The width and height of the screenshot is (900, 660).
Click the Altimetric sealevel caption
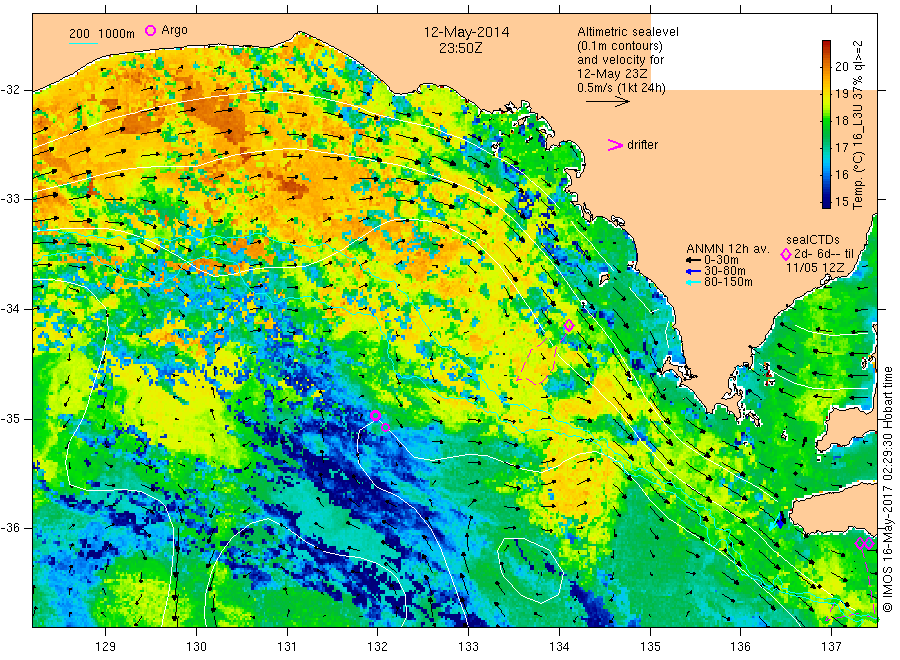tap(628, 32)
